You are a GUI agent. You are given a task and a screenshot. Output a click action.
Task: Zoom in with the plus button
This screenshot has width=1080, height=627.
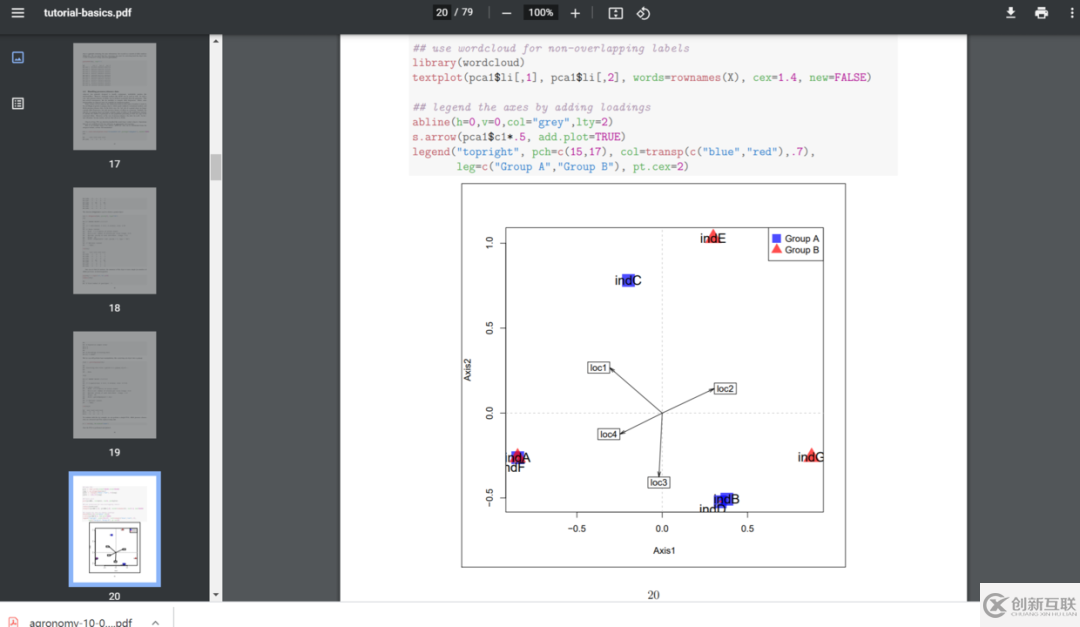click(x=575, y=13)
